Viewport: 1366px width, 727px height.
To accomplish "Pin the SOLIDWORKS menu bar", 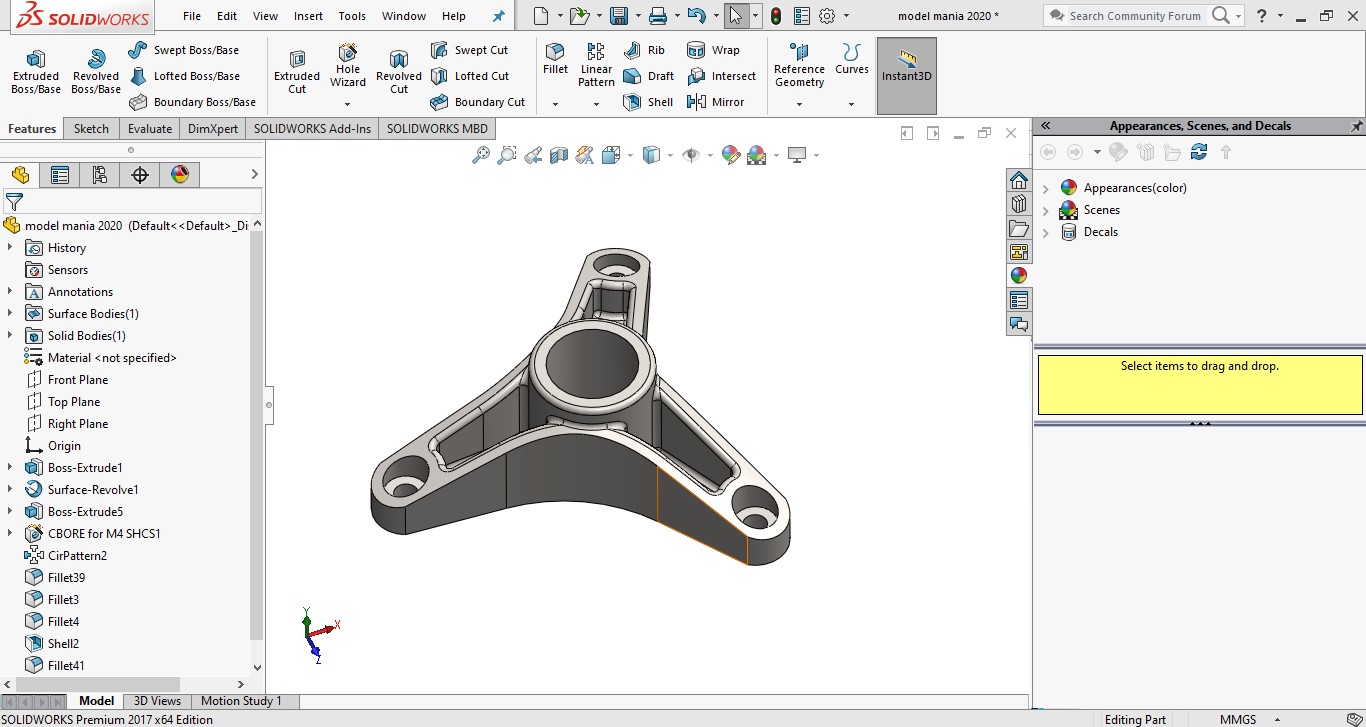I will click(x=499, y=16).
